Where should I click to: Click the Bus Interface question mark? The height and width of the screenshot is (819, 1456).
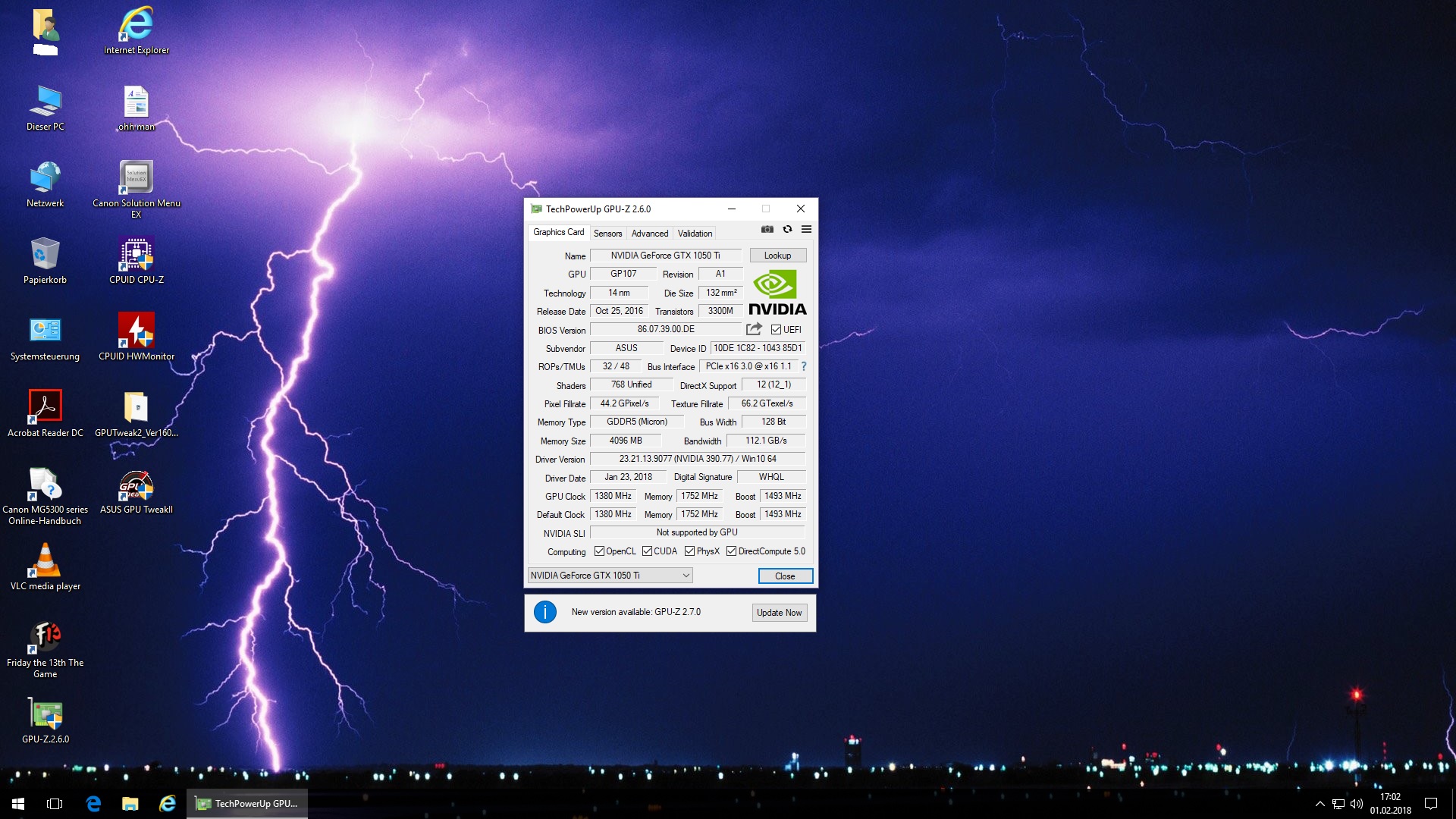[x=804, y=366]
